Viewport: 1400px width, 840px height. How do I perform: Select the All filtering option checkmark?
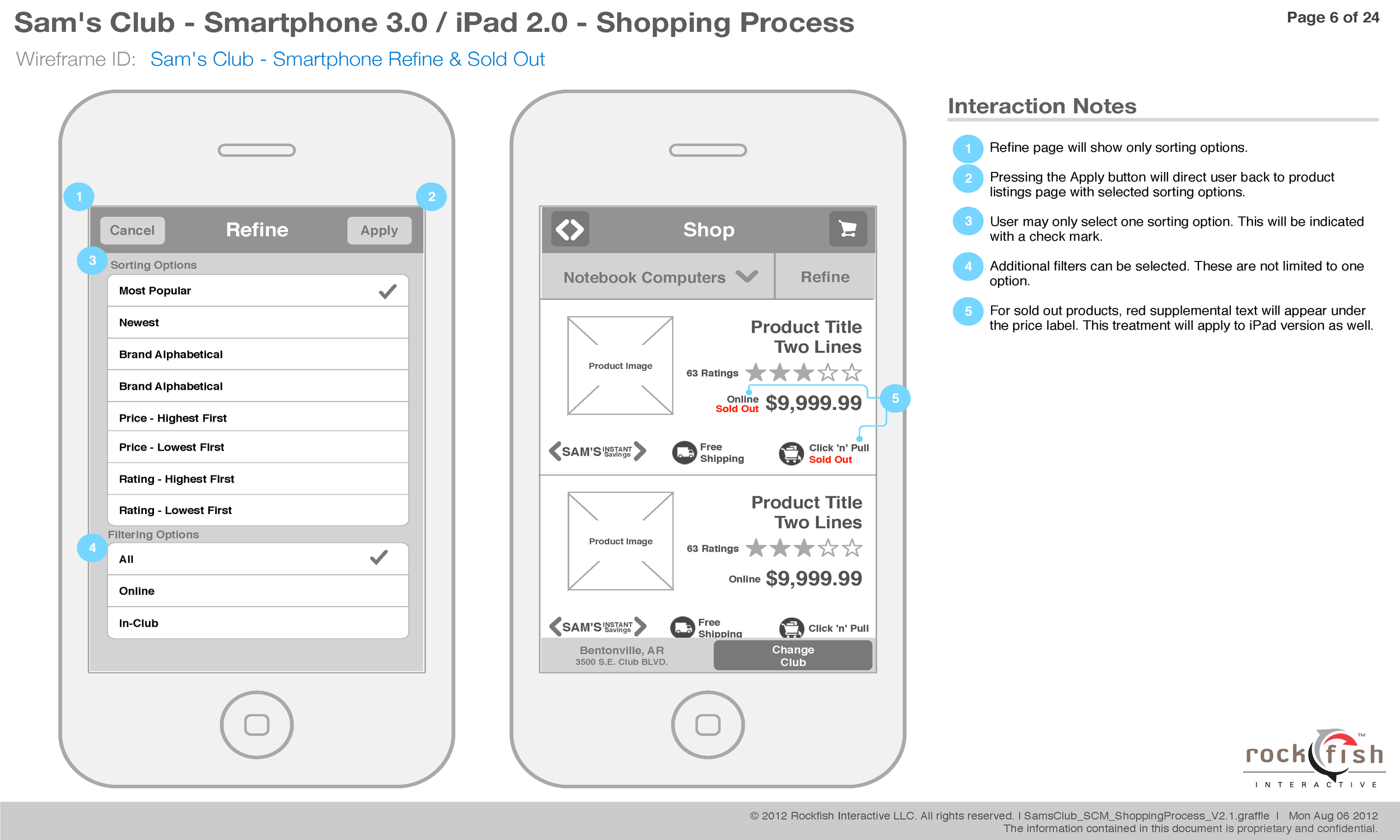click(389, 559)
